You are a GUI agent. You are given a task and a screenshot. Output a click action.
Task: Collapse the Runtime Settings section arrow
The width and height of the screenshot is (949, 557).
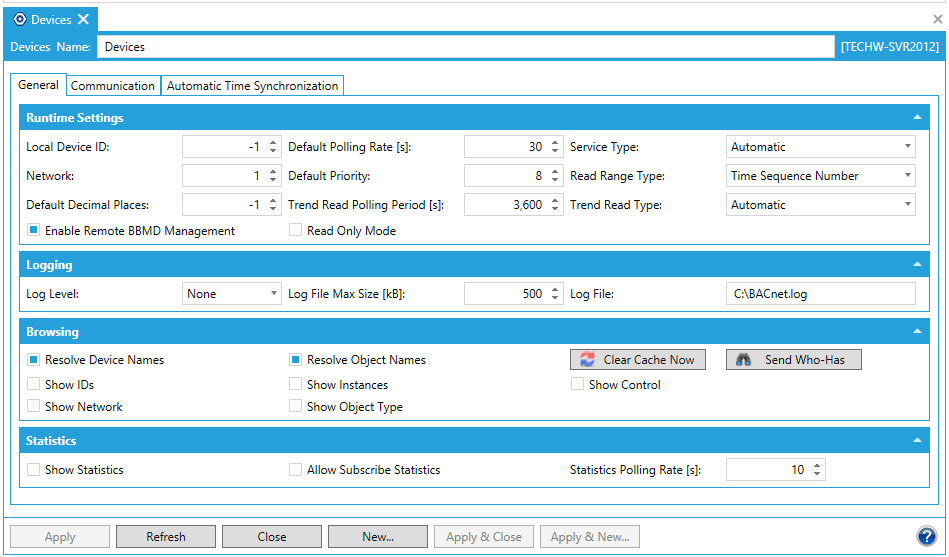coord(916,117)
